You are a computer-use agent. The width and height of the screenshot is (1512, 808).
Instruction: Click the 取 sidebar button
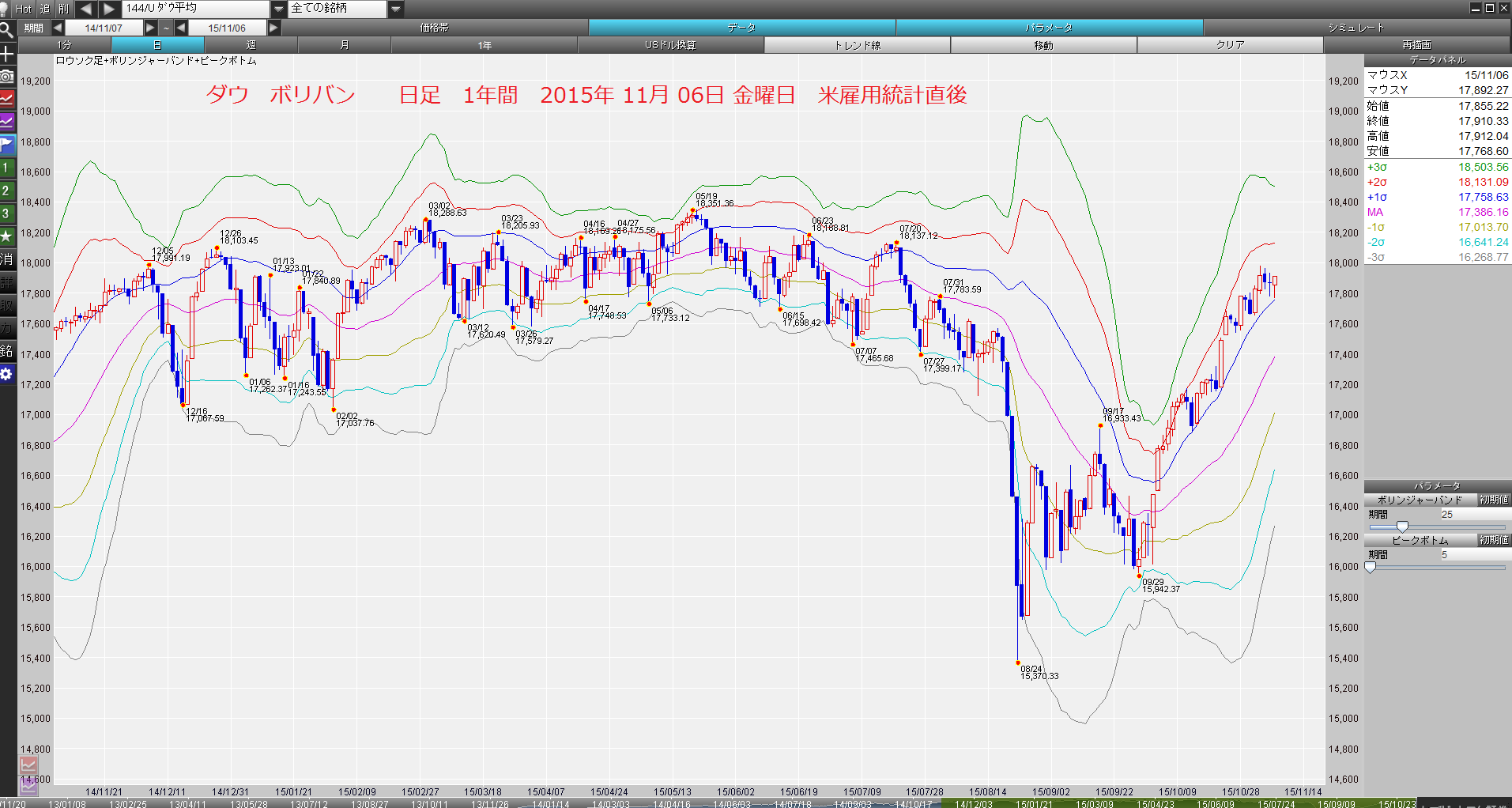tap(6, 305)
